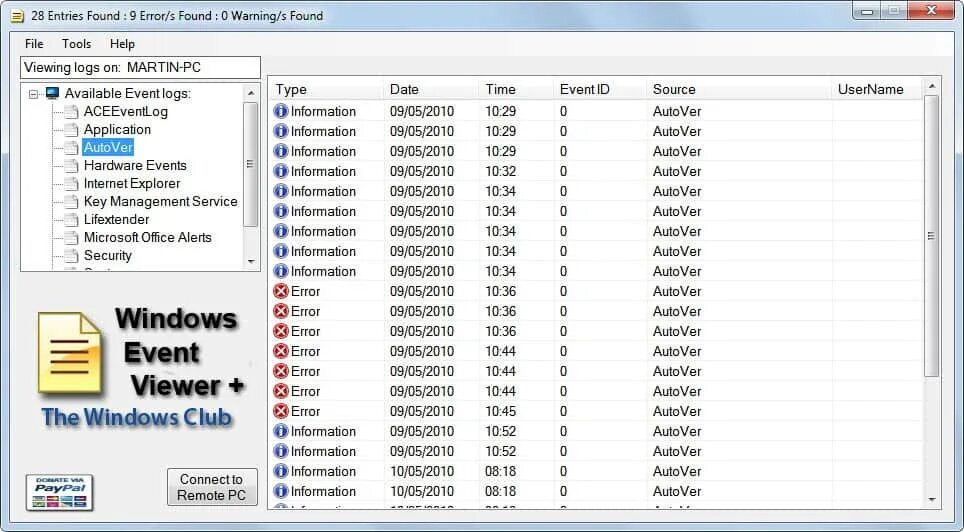964x532 pixels.
Task: Open the Help menu
Action: click(122, 44)
